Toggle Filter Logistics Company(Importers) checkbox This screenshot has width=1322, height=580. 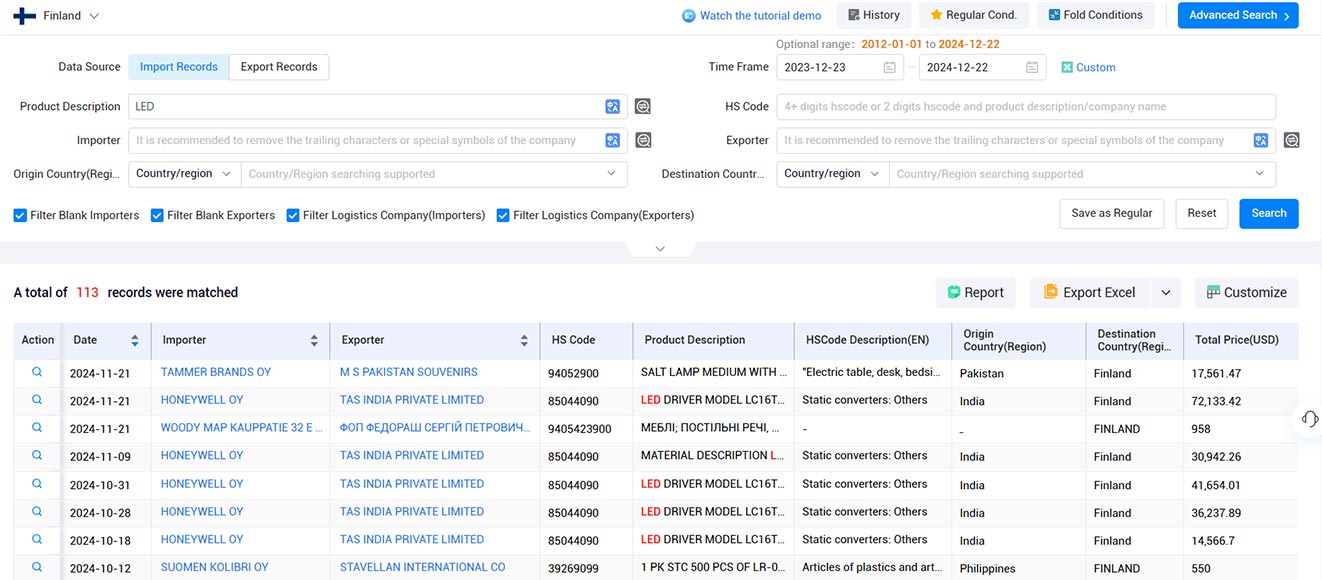293,215
